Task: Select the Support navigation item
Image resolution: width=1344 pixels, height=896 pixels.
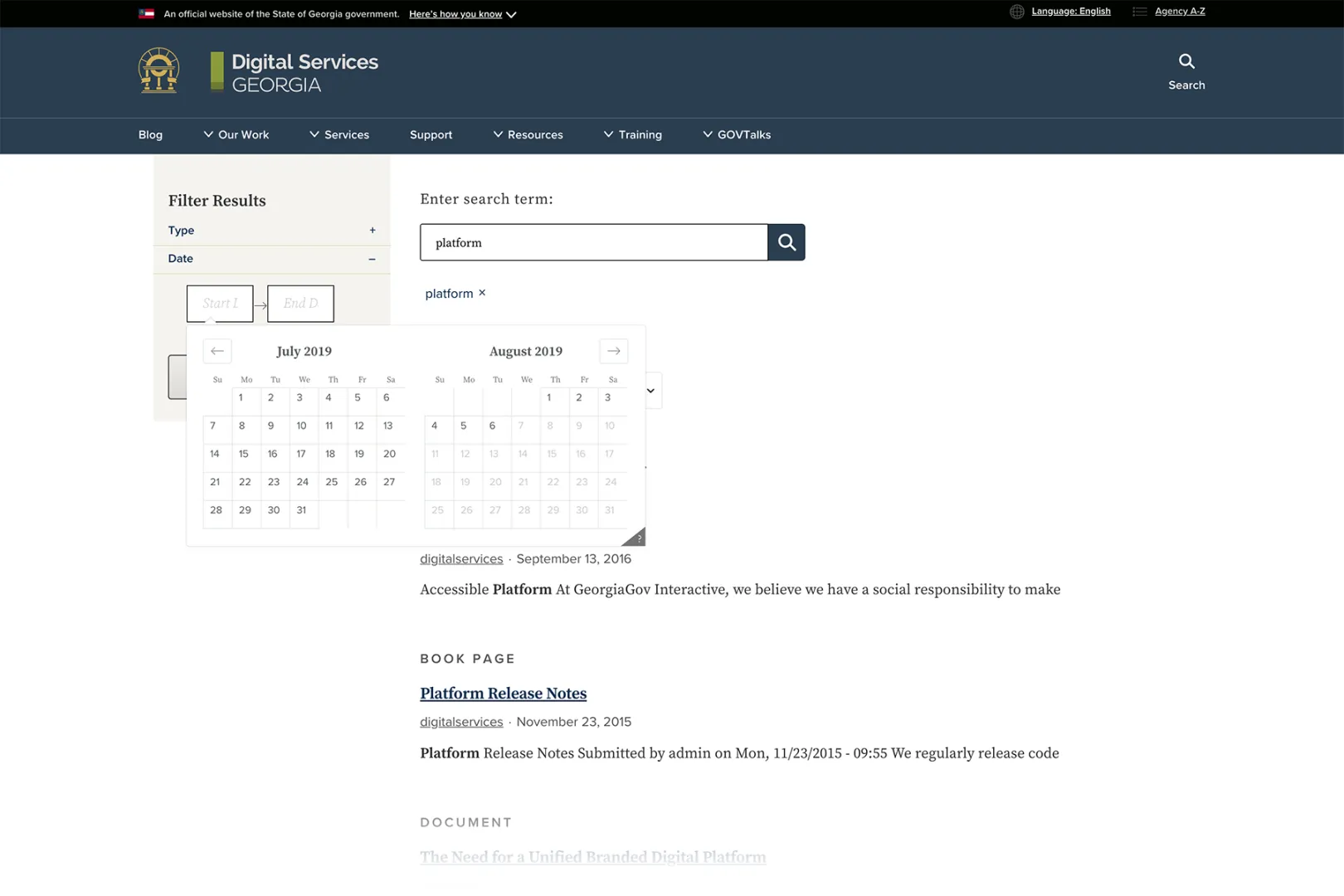Action: click(431, 134)
